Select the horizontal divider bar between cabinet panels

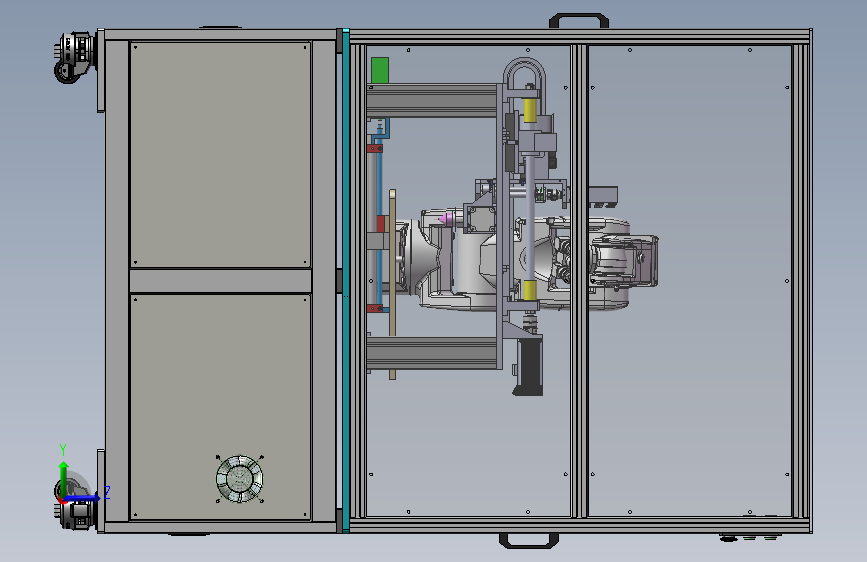point(221,281)
